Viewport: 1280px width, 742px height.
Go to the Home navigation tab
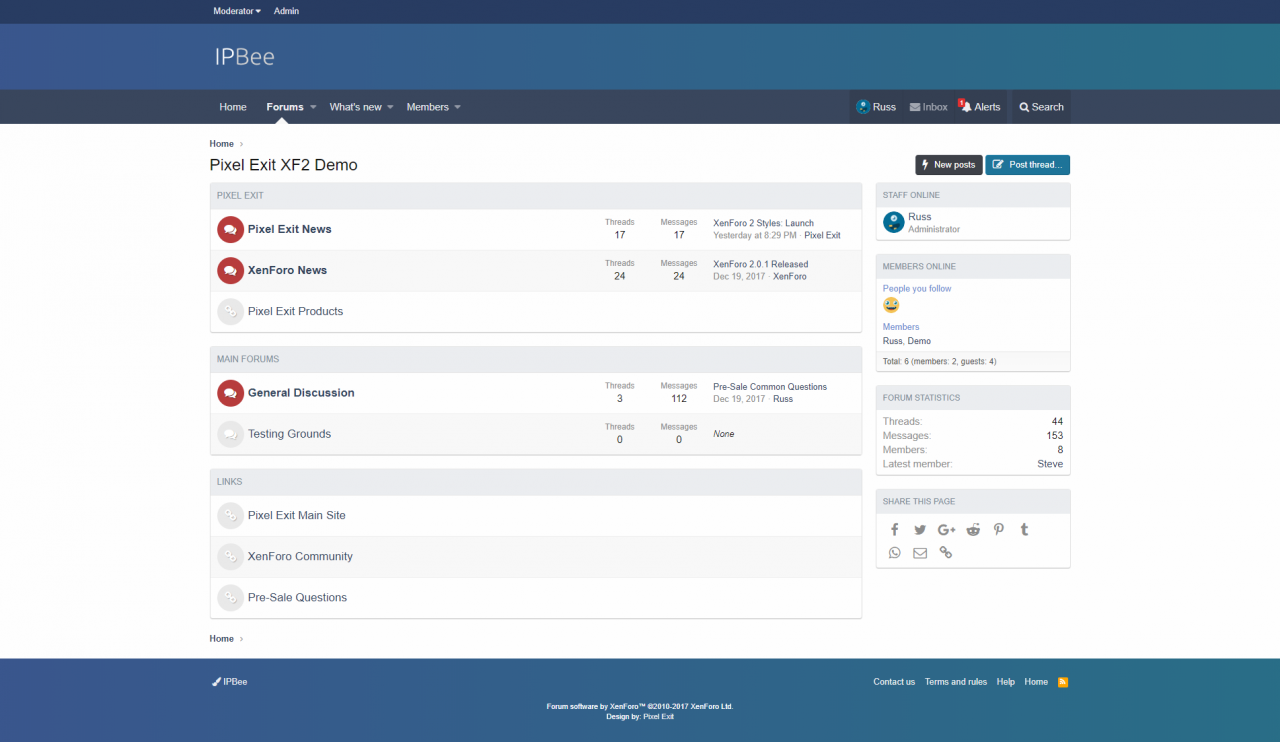click(233, 107)
